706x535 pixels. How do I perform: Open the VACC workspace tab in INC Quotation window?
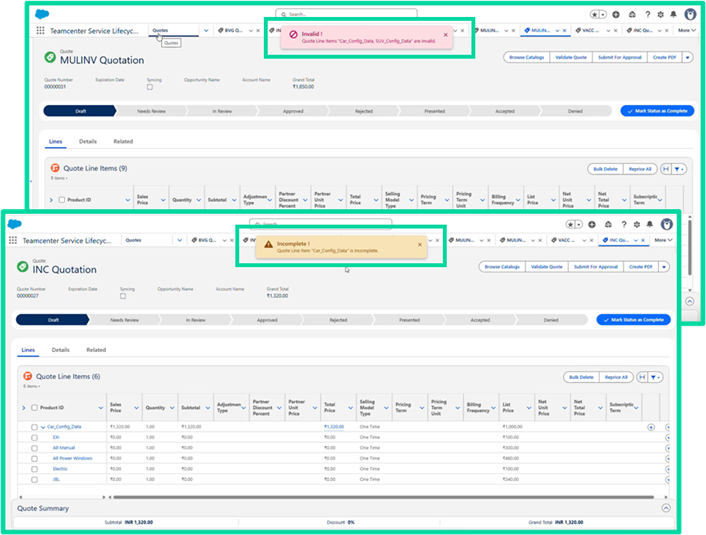point(564,240)
